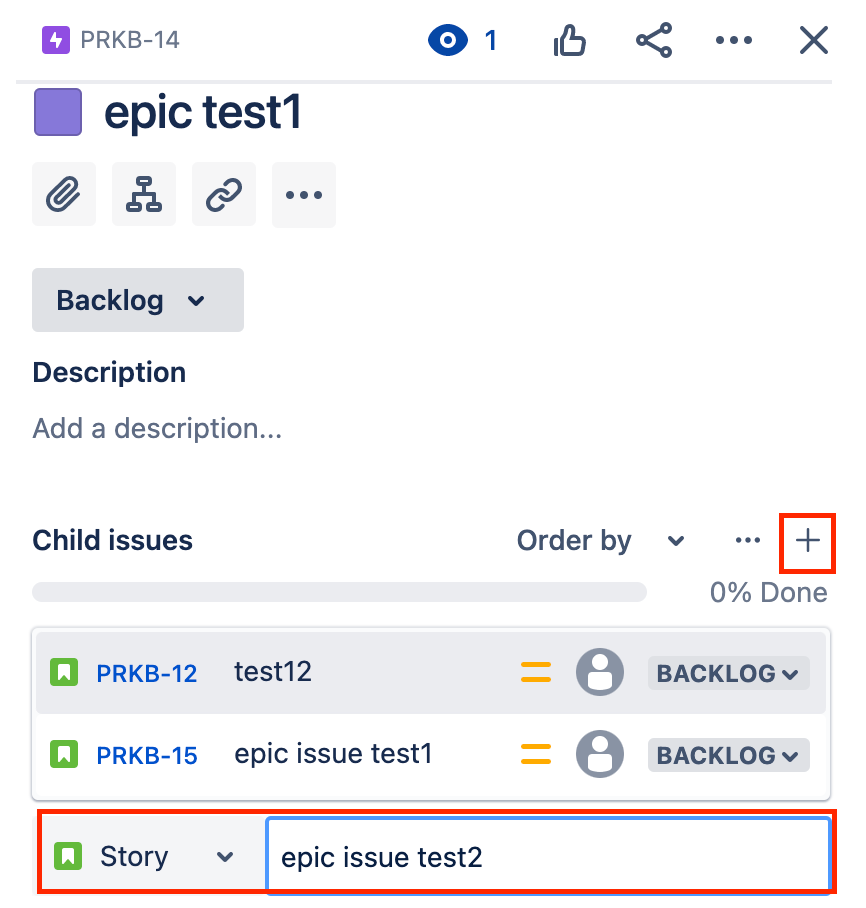
Task: Click the assignee avatar for PRKB-12
Action: tap(600, 672)
